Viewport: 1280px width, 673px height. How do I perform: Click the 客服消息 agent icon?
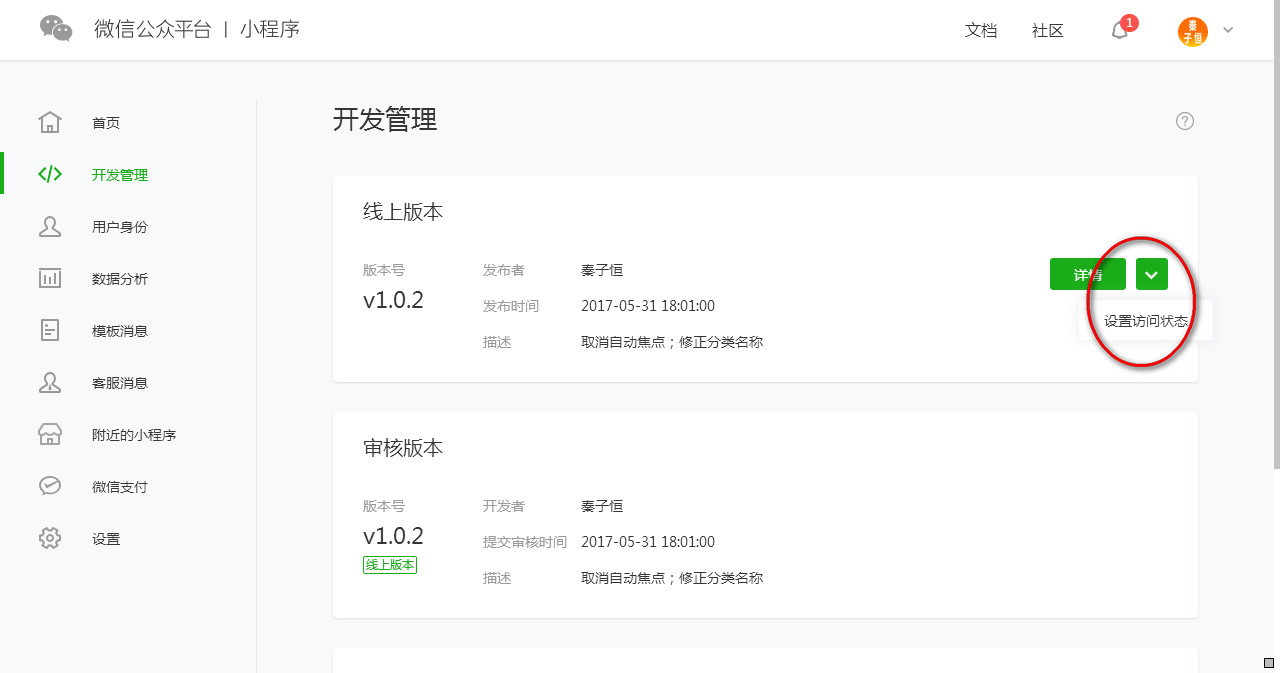click(x=50, y=382)
